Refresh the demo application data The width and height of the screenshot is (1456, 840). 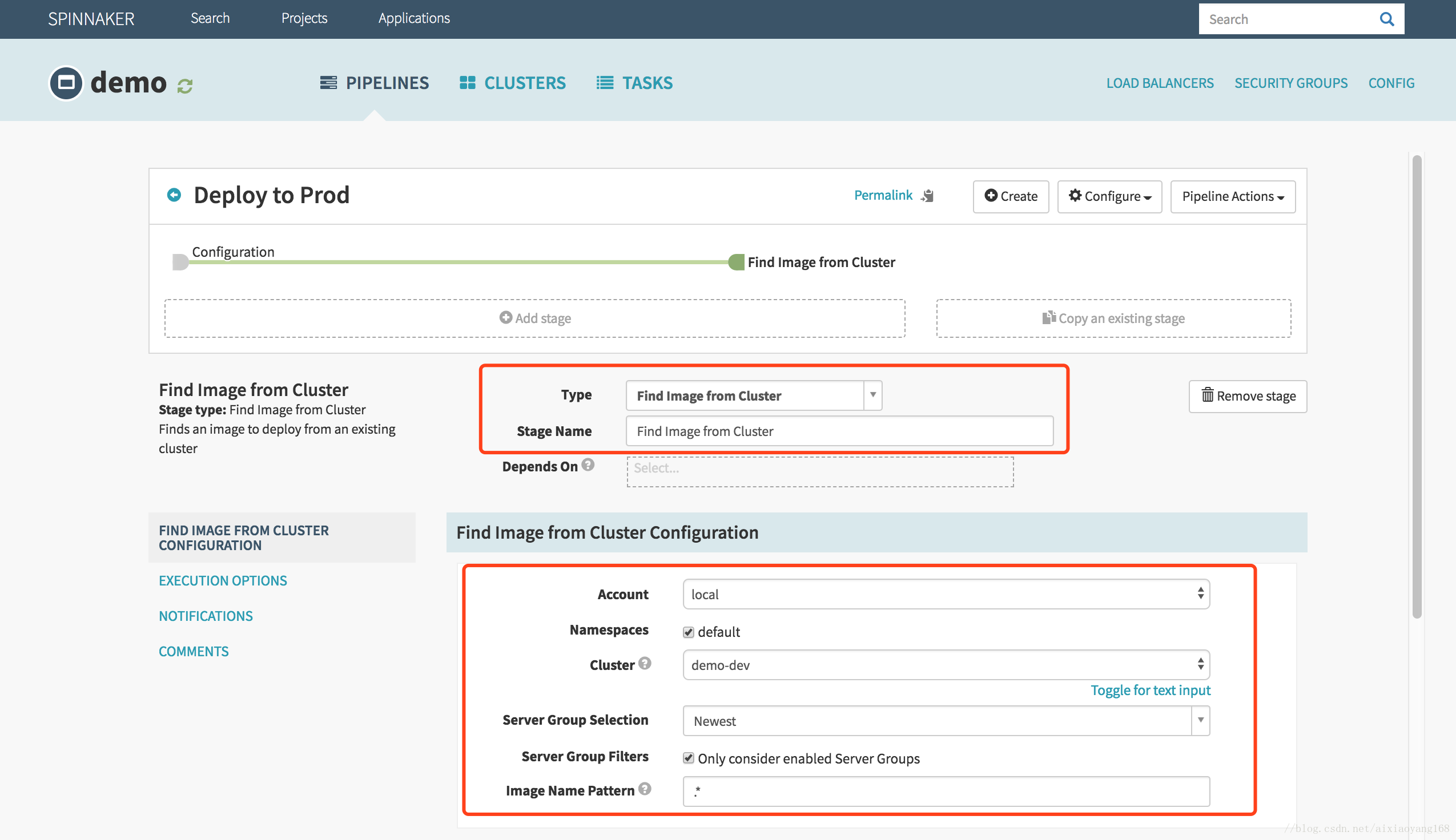click(x=184, y=86)
